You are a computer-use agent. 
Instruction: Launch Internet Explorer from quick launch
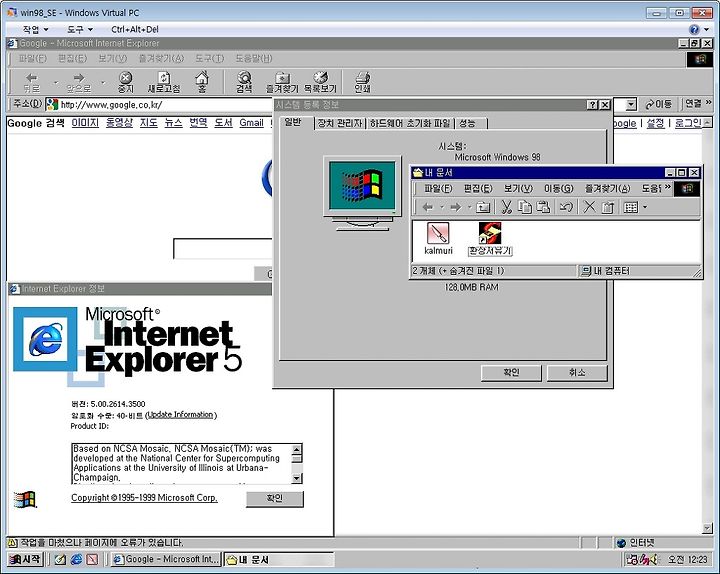pos(76,559)
